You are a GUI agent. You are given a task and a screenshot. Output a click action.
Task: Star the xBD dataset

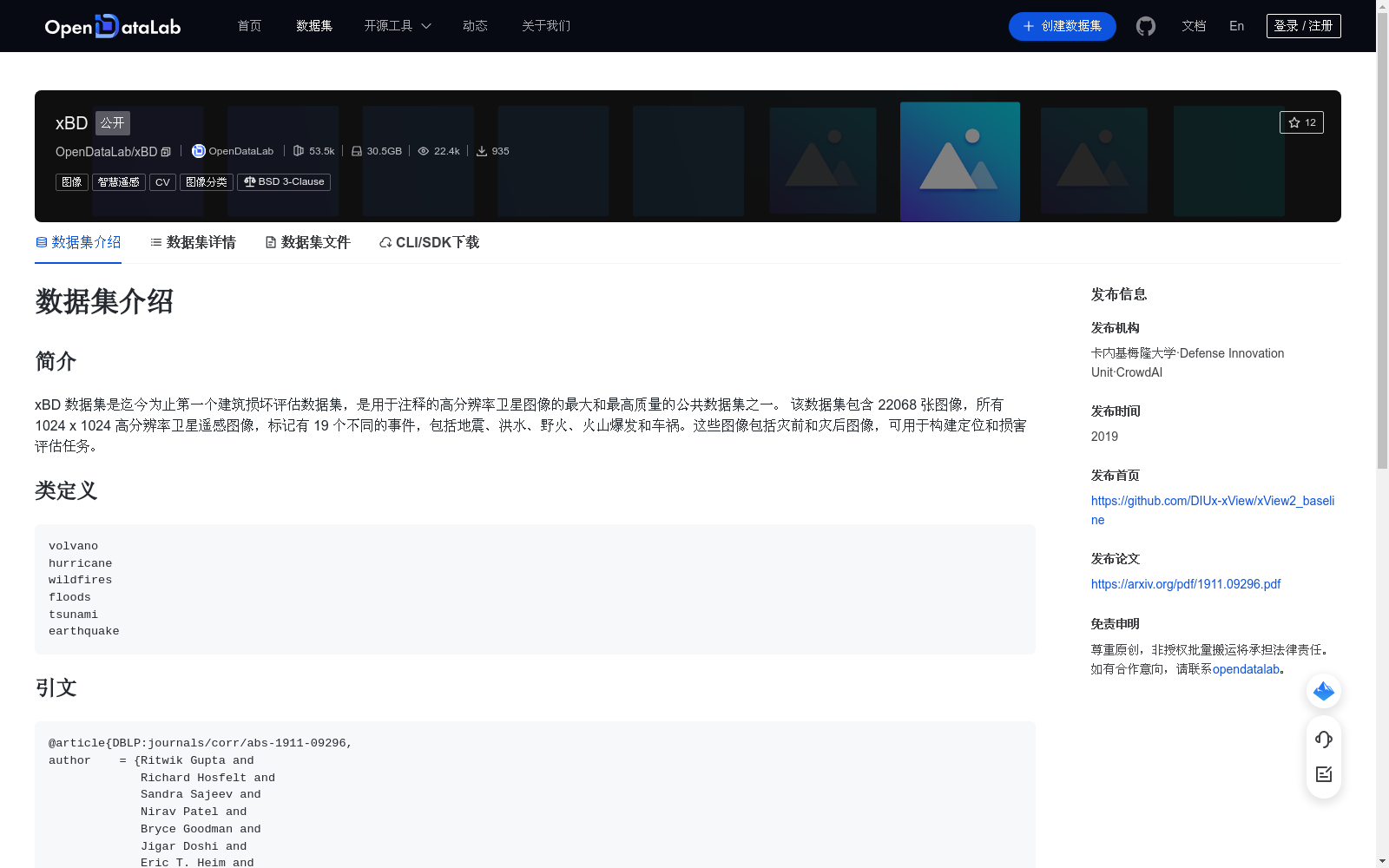(x=1301, y=122)
